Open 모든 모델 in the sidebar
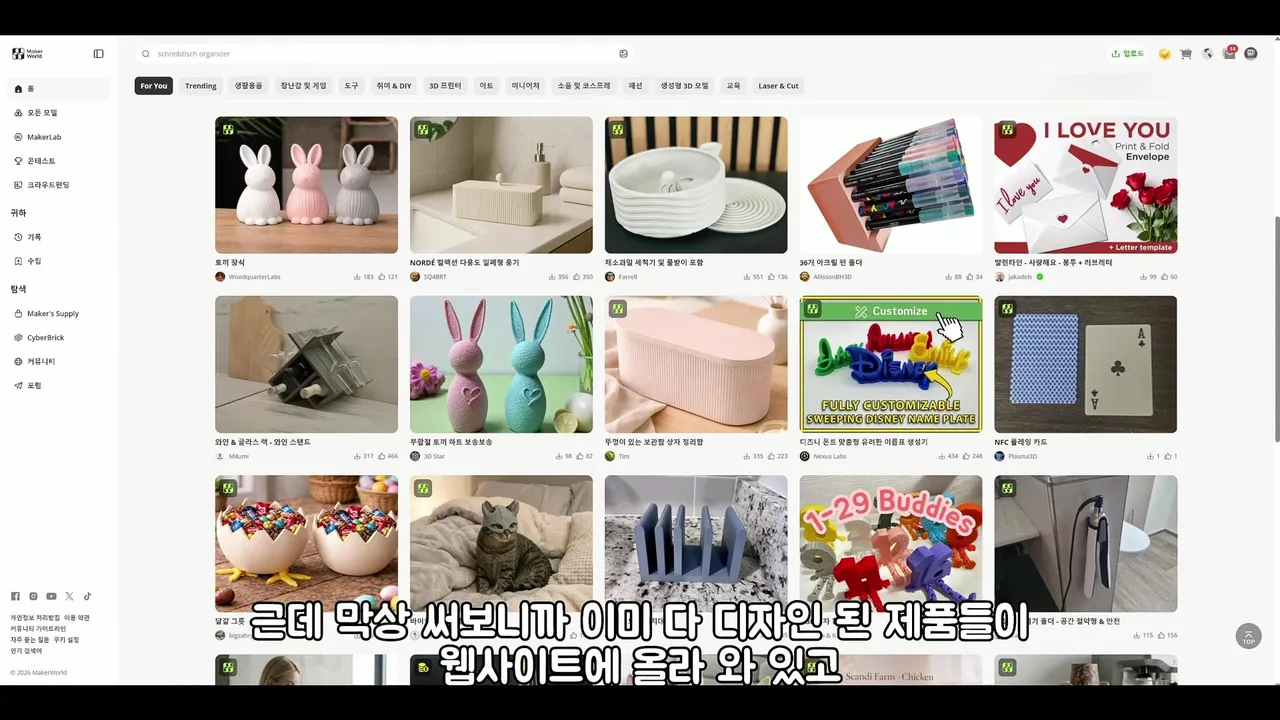This screenshot has width=1280, height=720. coord(60,113)
